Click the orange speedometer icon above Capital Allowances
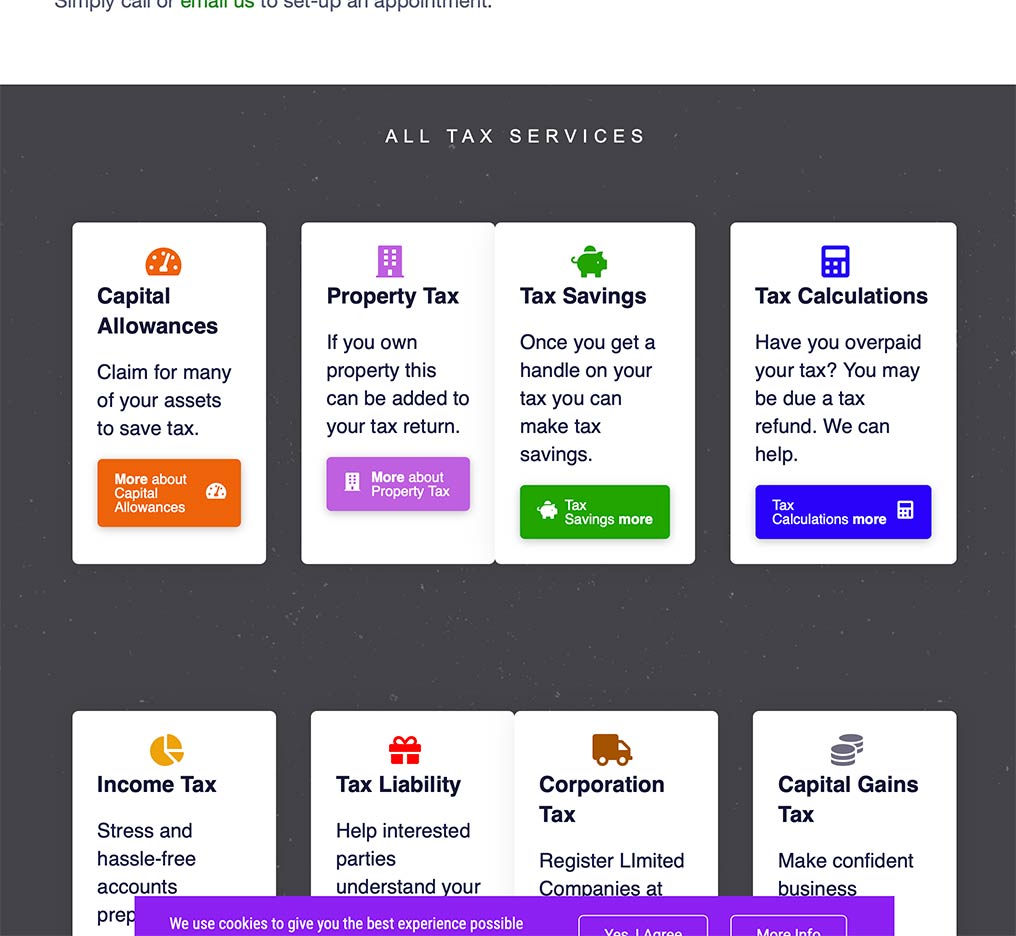The image size is (1016, 936). coord(163,262)
